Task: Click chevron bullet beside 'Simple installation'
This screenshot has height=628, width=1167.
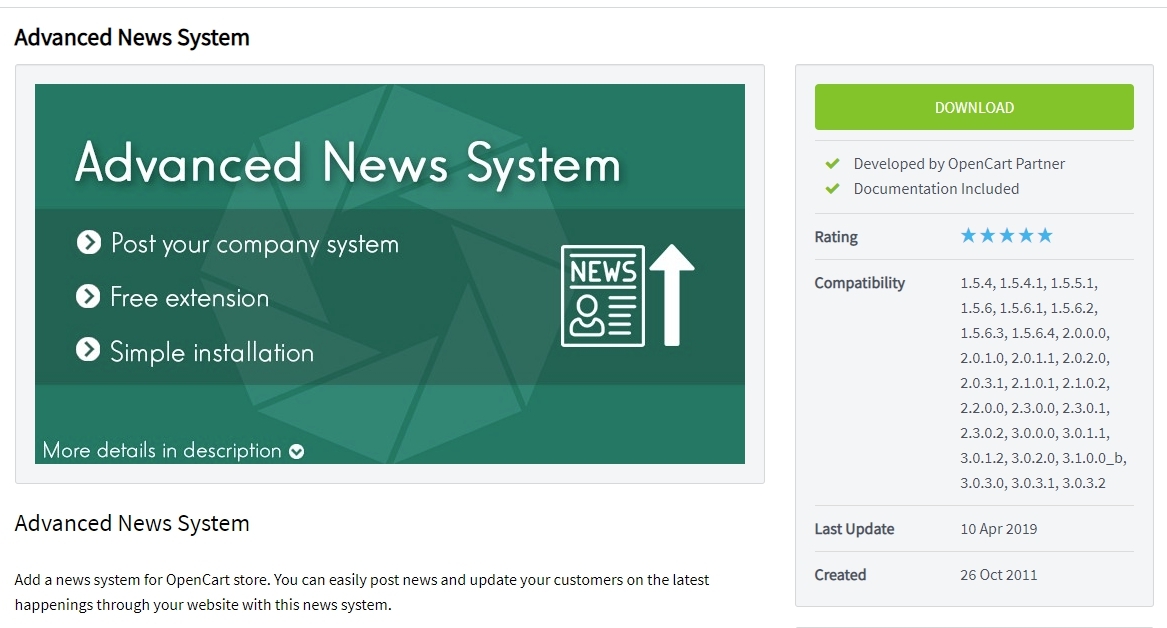Action: tap(89, 350)
